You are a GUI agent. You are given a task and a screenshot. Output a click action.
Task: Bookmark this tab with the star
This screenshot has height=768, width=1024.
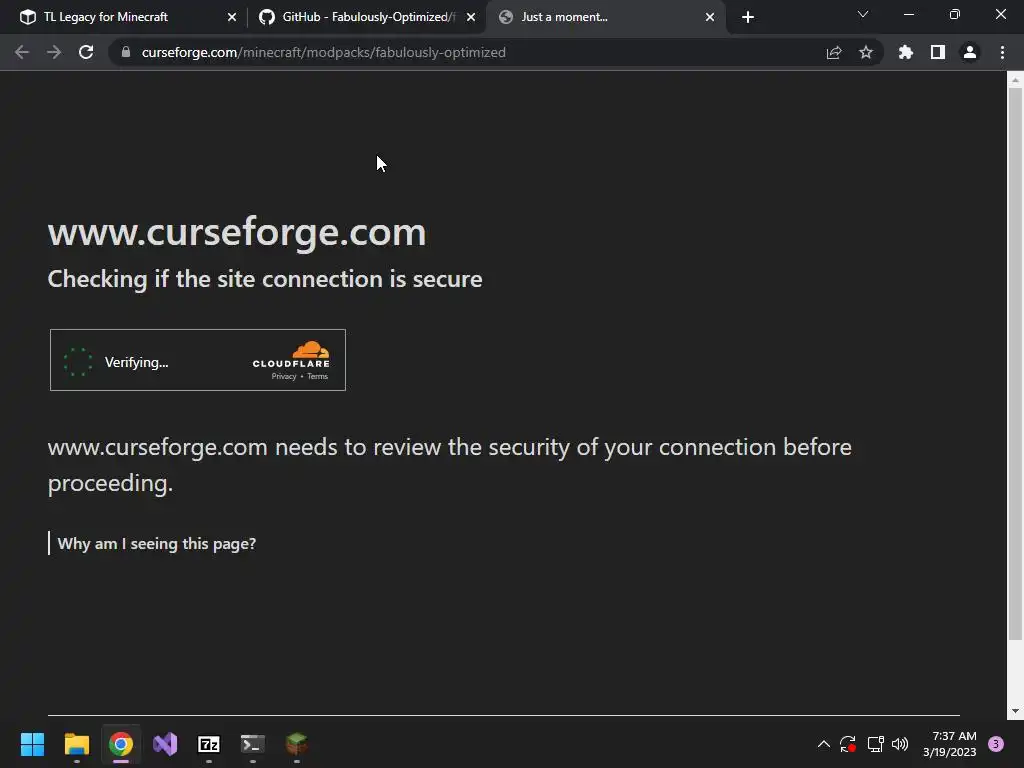pyautogui.click(x=866, y=52)
